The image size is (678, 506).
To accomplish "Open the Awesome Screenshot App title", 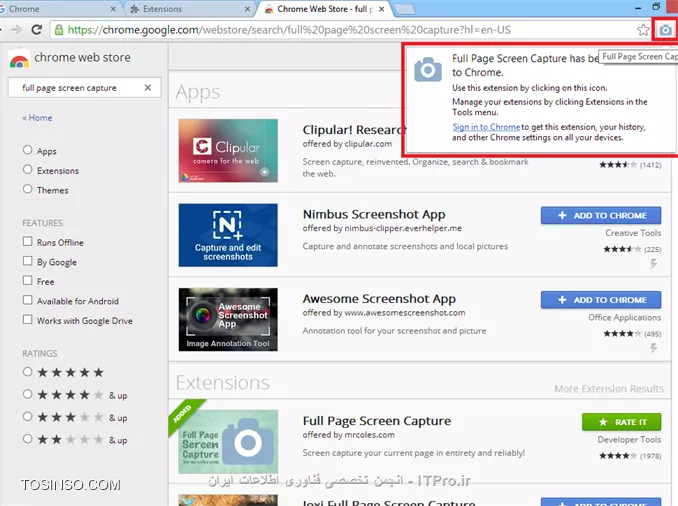I will pyautogui.click(x=379, y=299).
